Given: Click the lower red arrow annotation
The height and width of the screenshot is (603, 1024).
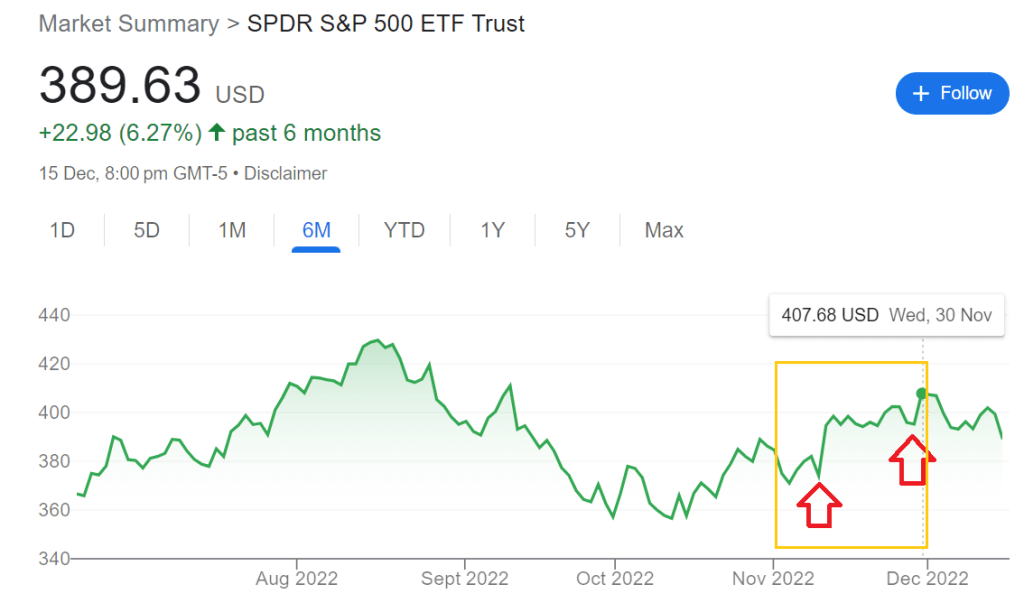Looking at the screenshot, I should click(x=819, y=504).
